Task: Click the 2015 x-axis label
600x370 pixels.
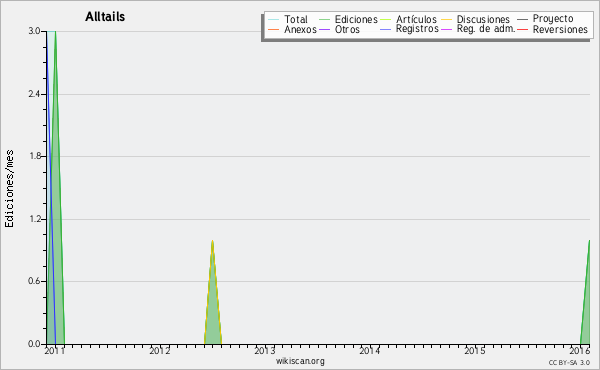Action: click(x=474, y=351)
